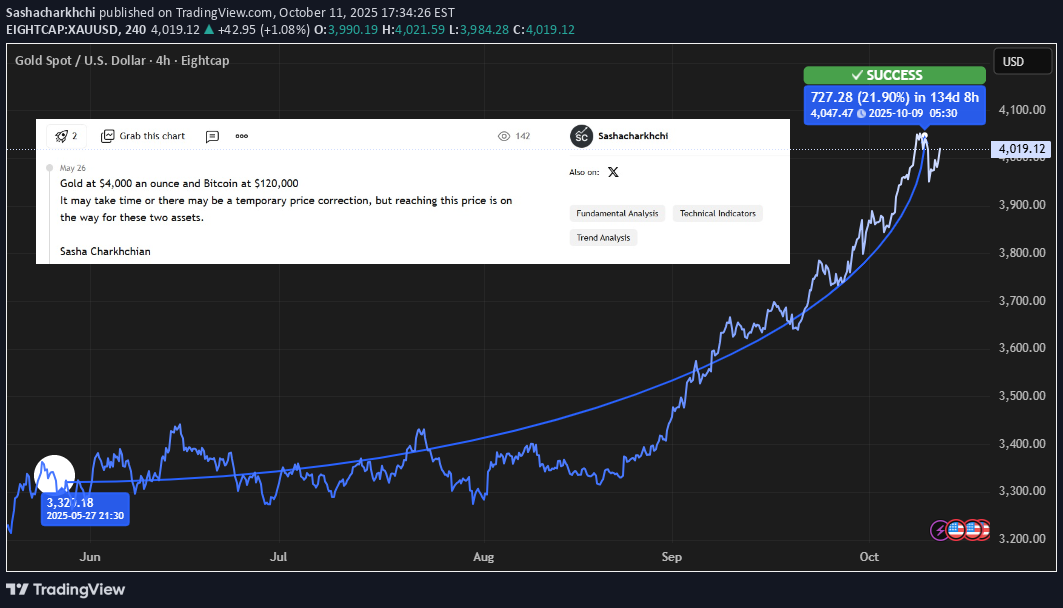Open the SC author avatar

[x=581, y=136]
